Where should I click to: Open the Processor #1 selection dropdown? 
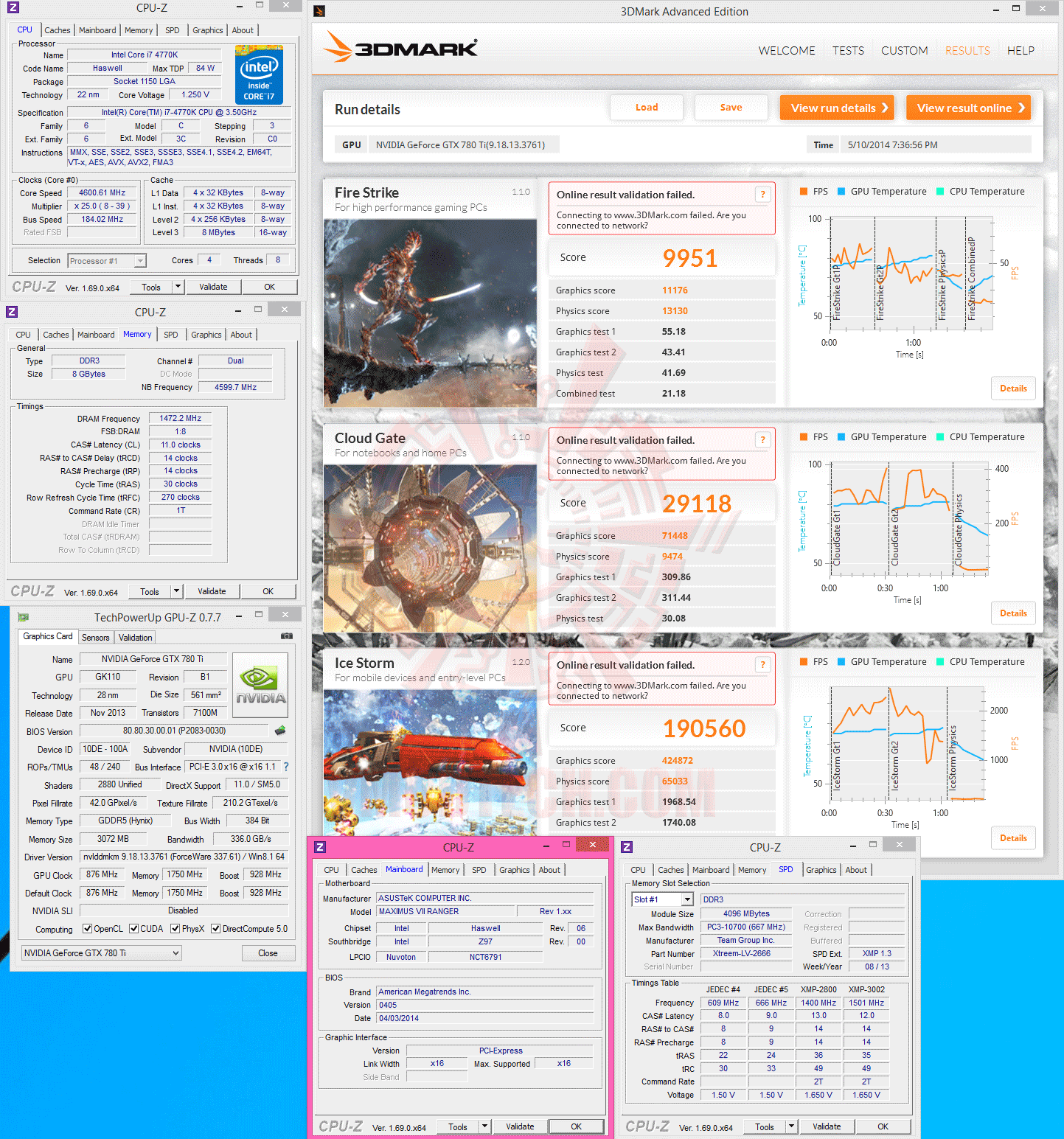pos(107,261)
